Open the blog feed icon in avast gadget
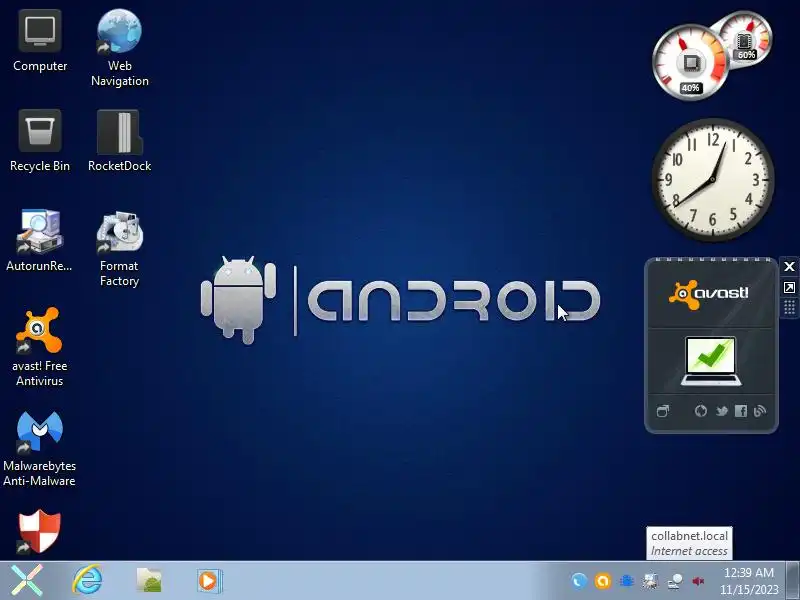The image size is (800, 600). click(760, 411)
